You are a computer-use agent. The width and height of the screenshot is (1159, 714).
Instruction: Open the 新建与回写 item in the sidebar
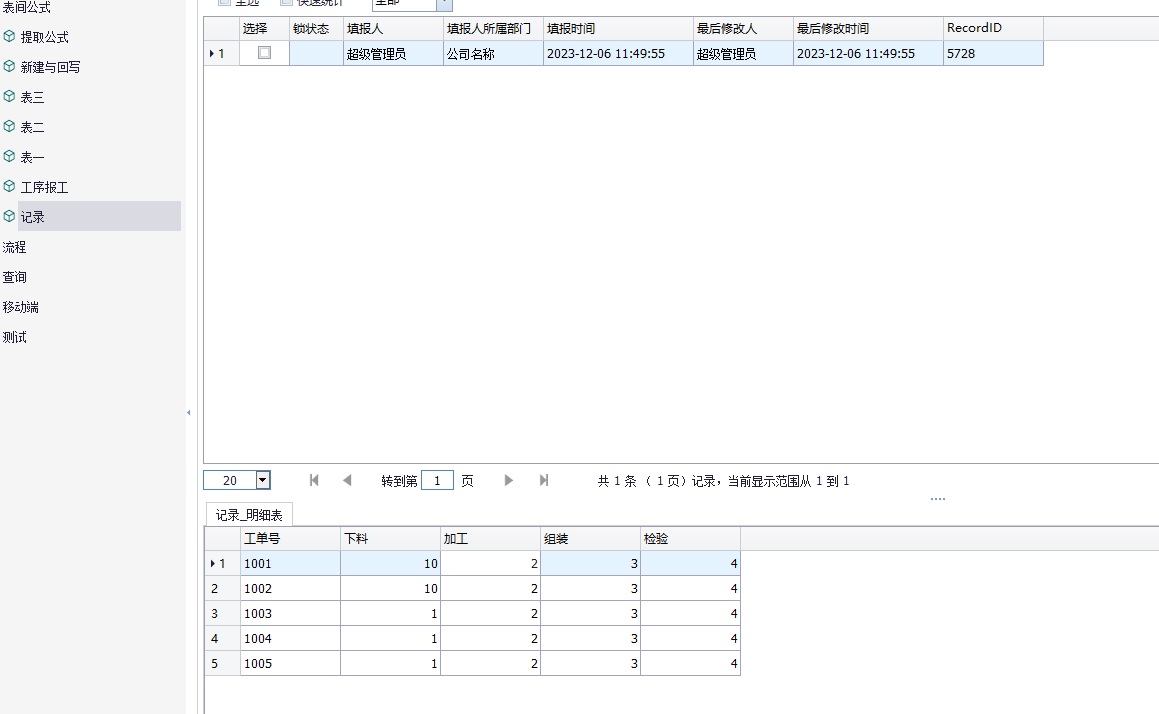pyautogui.click(x=50, y=67)
